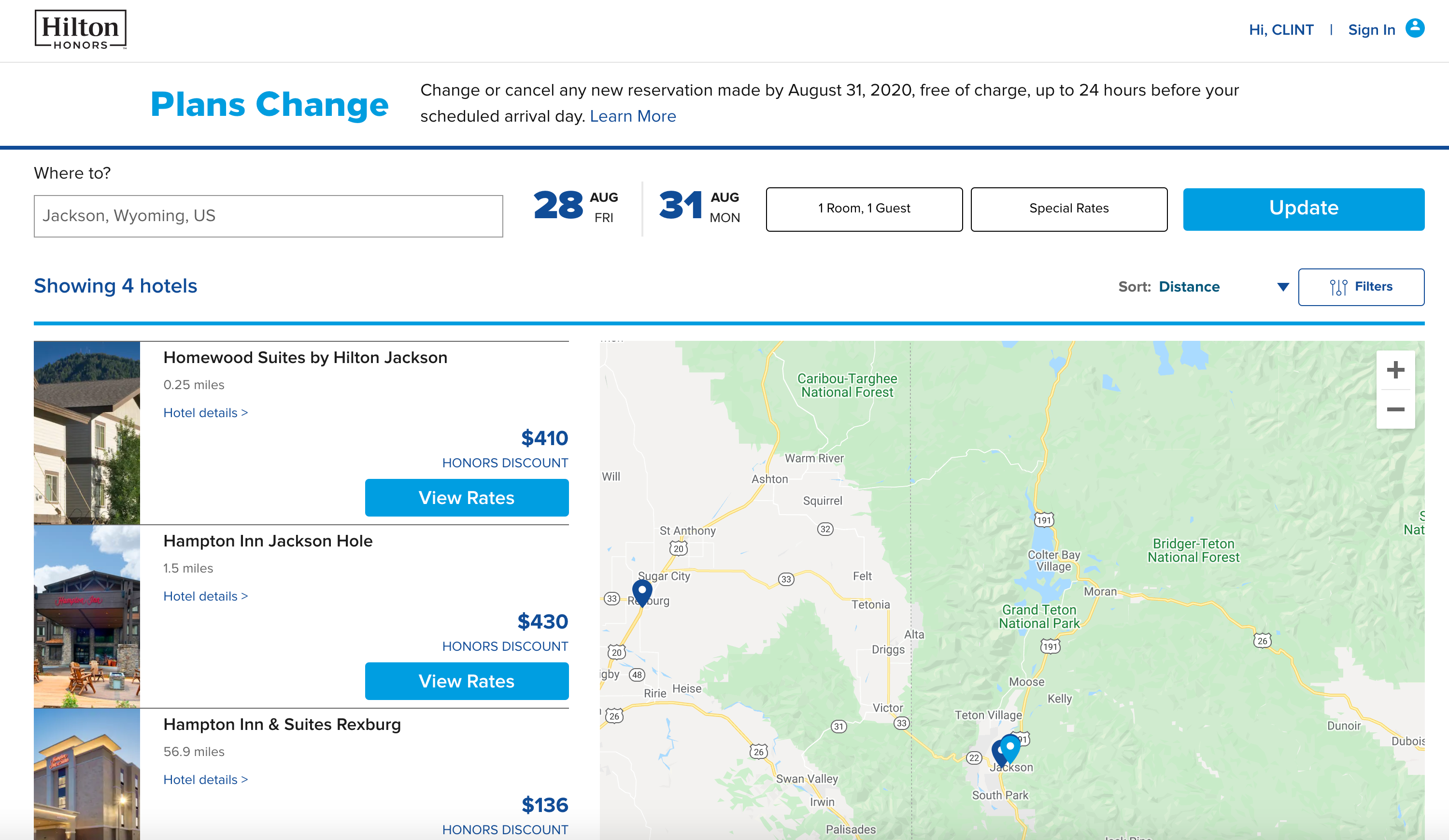Click the Hilton Honors logo
This screenshot has width=1449, height=840.
tap(81, 30)
